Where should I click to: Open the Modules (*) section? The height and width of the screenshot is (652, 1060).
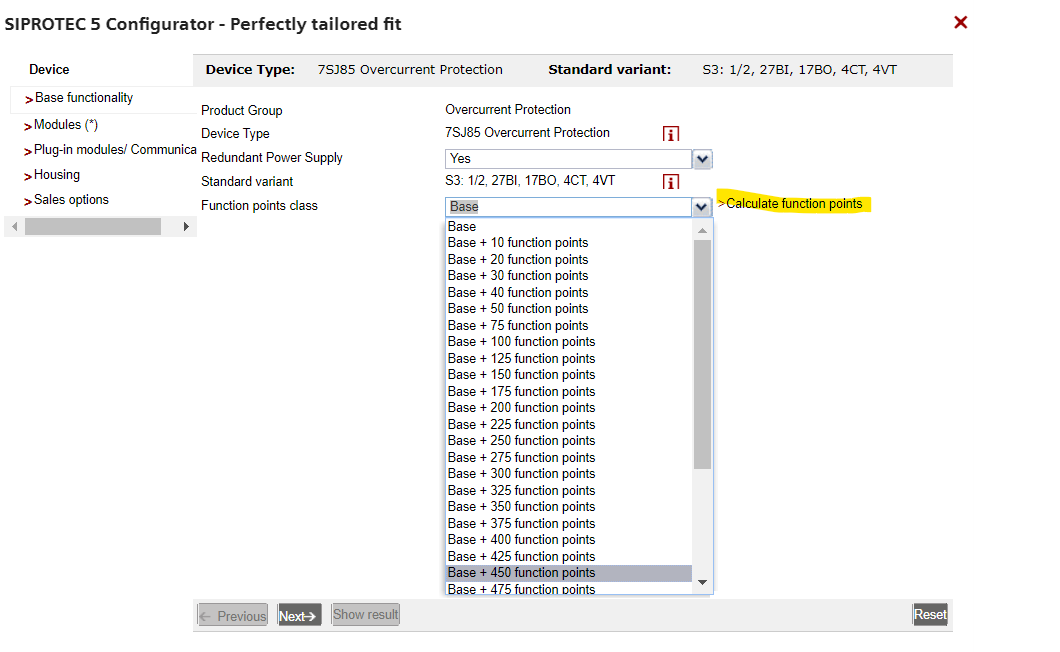coord(66,125)
